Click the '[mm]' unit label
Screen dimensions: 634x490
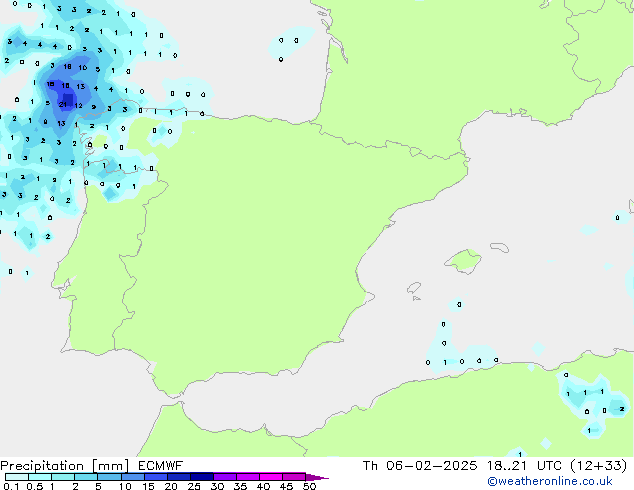pos(111,466)
